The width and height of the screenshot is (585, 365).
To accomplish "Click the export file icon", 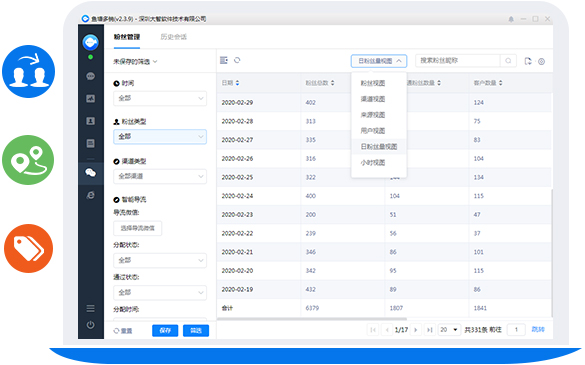I will [528, 61].
